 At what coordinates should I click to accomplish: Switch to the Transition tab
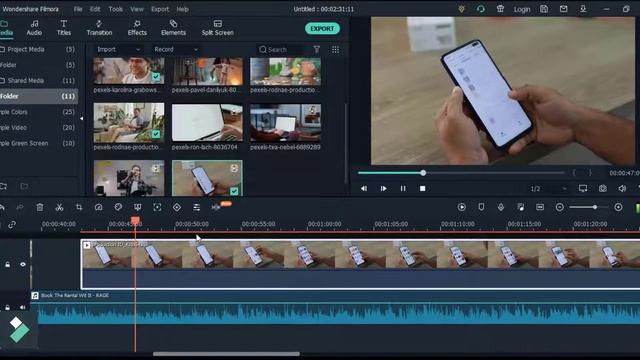[99, 28]
